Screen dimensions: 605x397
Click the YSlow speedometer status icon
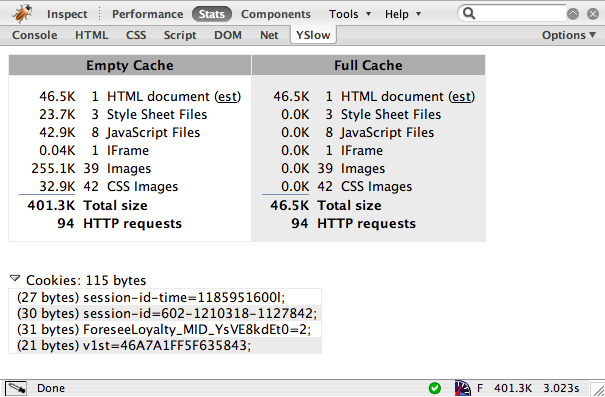463,388
